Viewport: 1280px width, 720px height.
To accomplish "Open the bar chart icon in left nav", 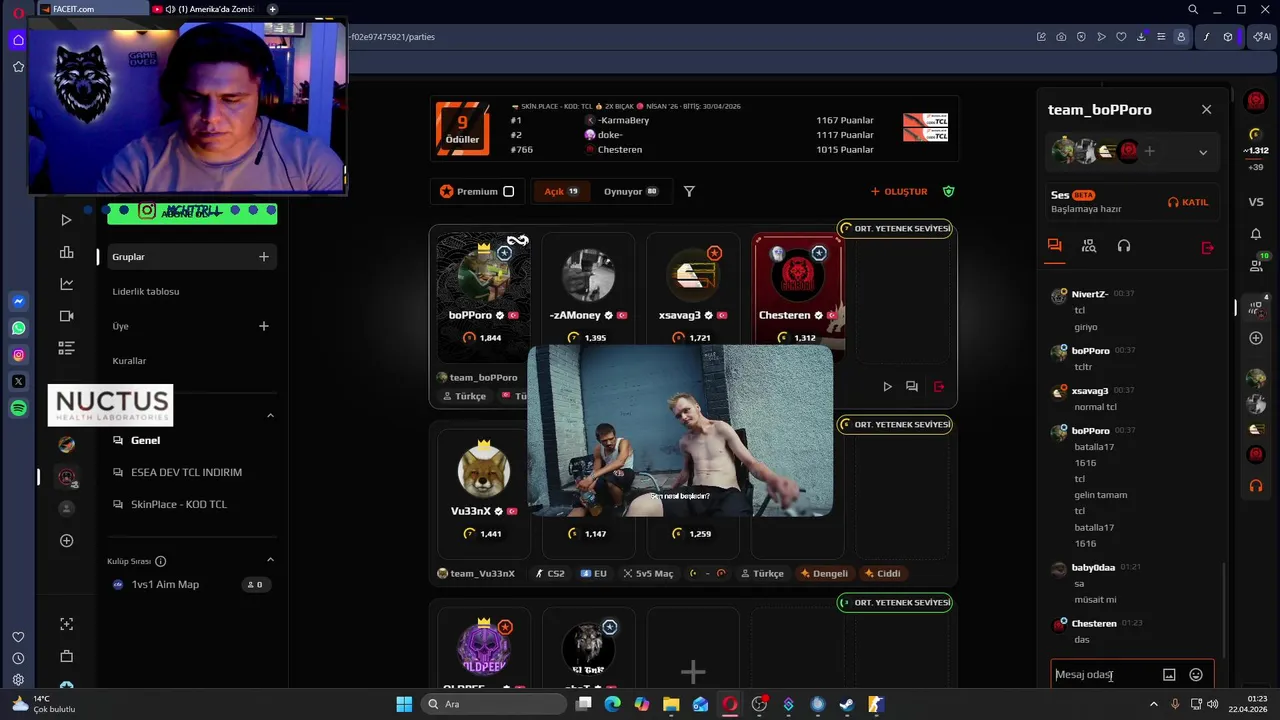I will pos(66,252).
